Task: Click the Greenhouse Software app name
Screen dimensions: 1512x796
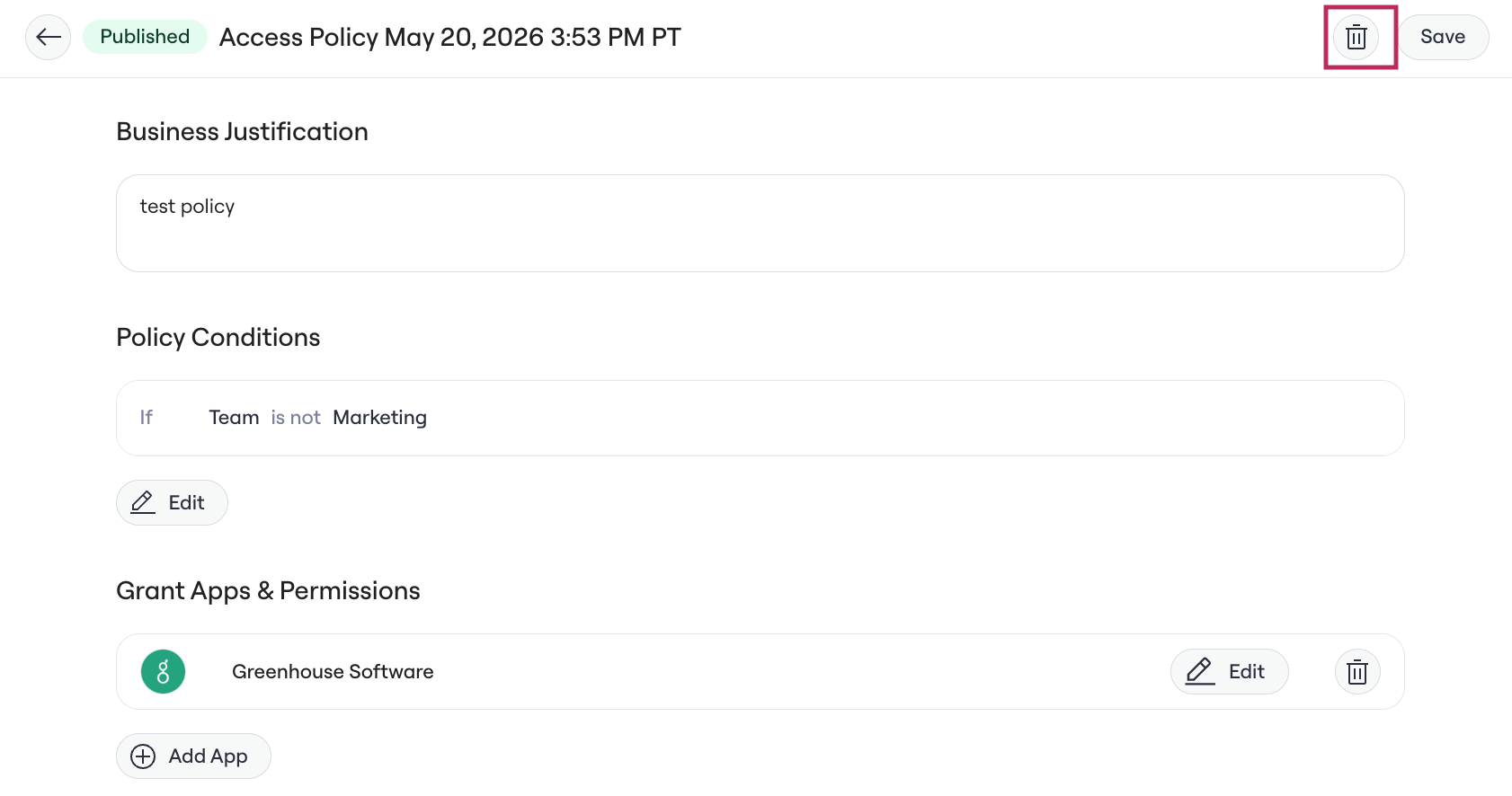Action: [333, 672]
